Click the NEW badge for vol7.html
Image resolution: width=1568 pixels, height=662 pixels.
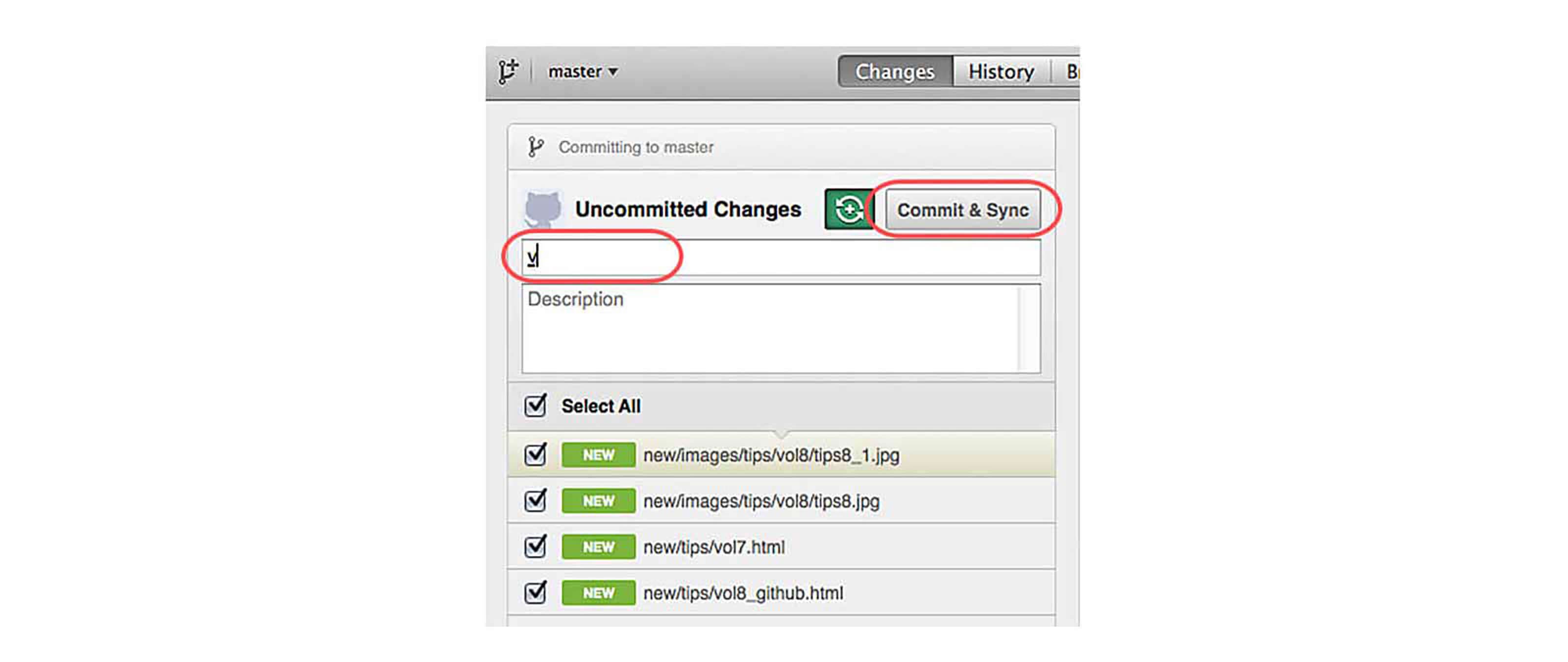pyautogui.click(x=598, y=547)
